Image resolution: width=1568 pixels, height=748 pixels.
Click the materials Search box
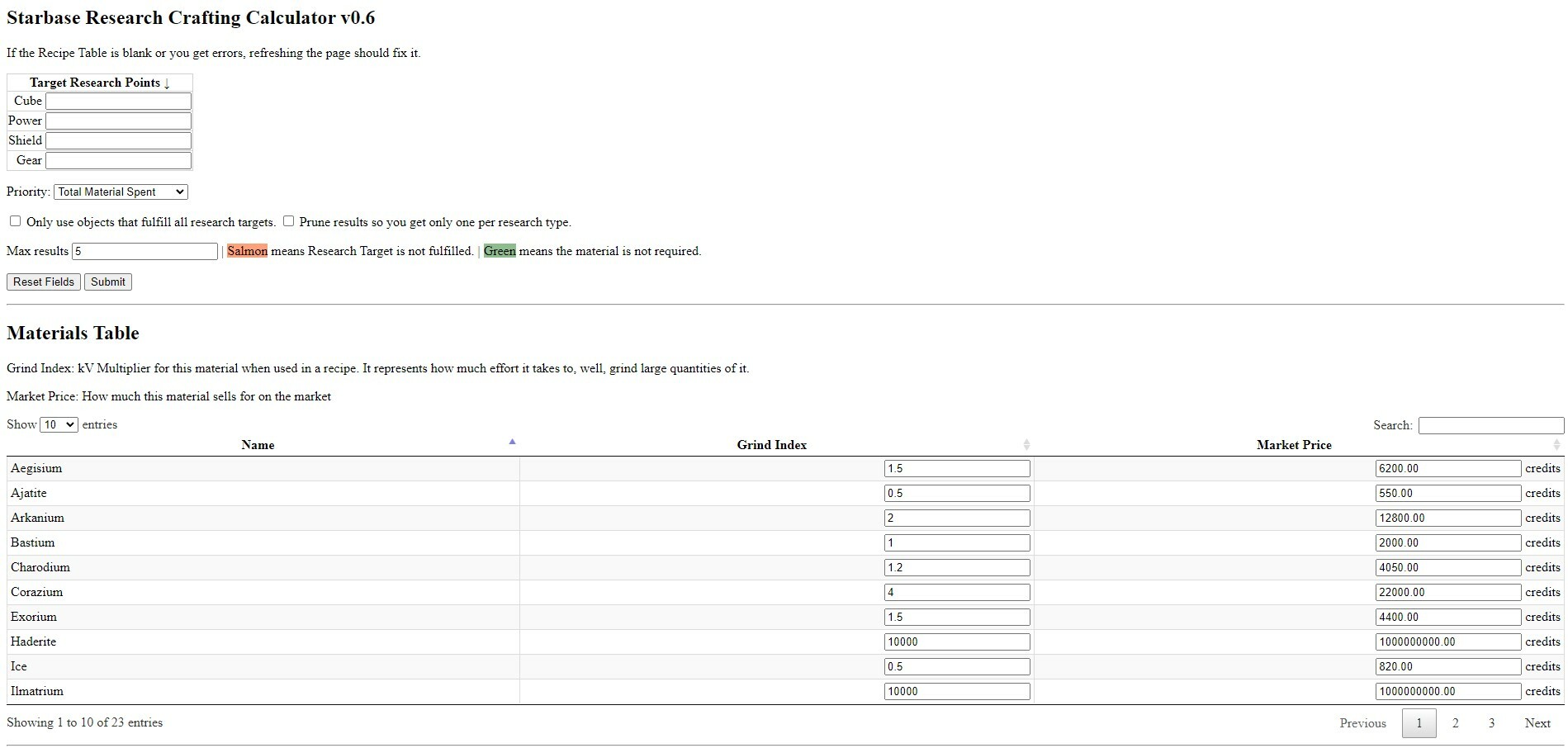[1491, 425]
